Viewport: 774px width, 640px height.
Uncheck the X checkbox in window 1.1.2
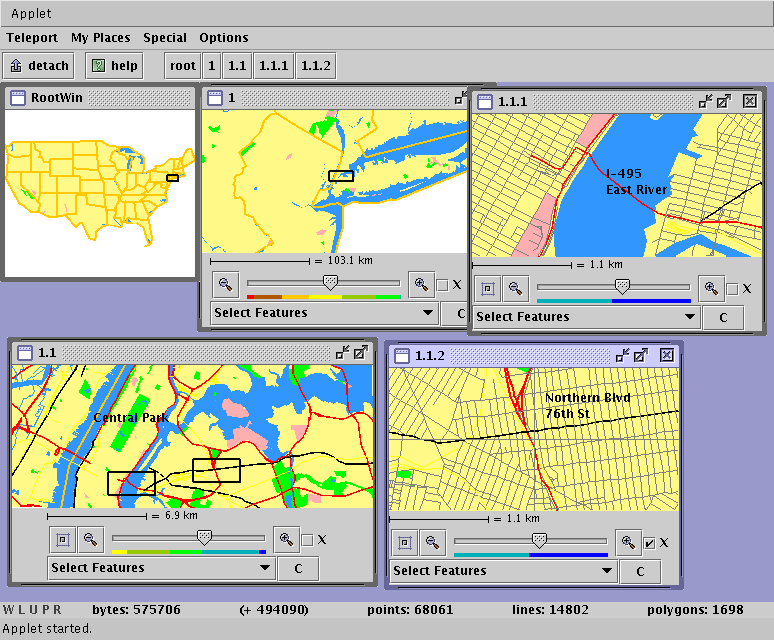point(649,542)
